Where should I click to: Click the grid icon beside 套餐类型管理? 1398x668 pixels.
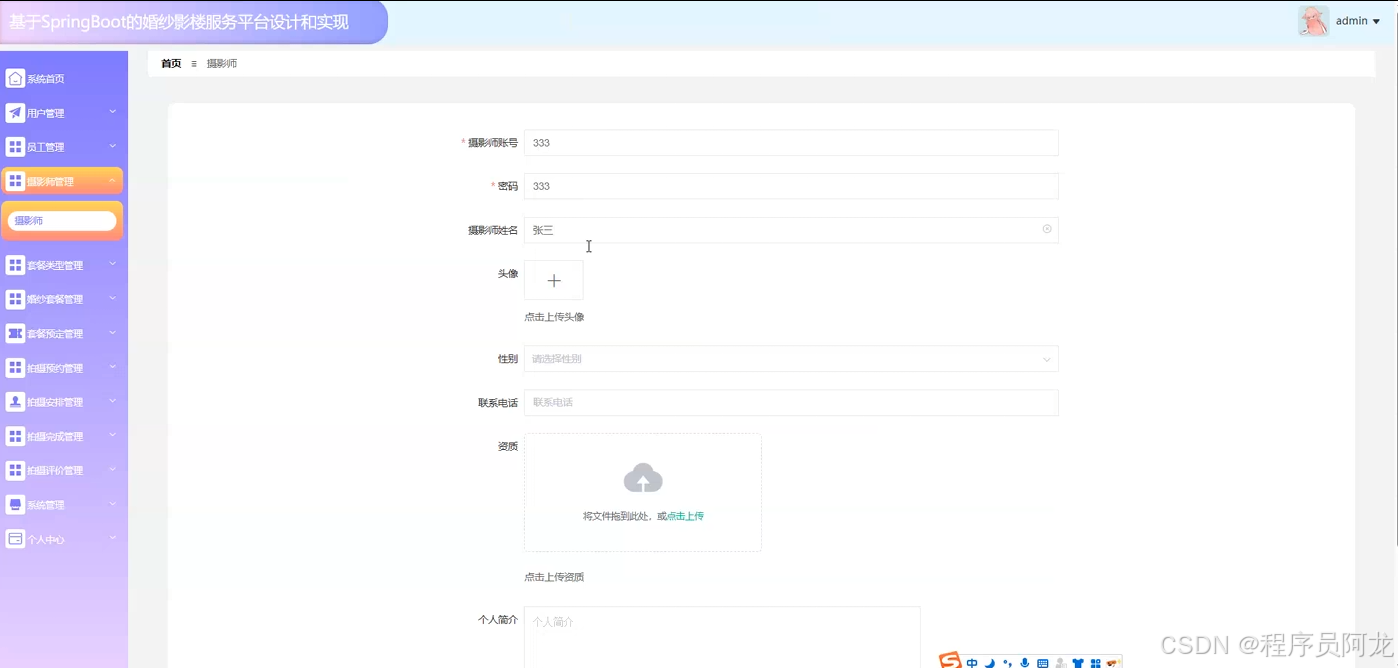(x=15, y=265)
